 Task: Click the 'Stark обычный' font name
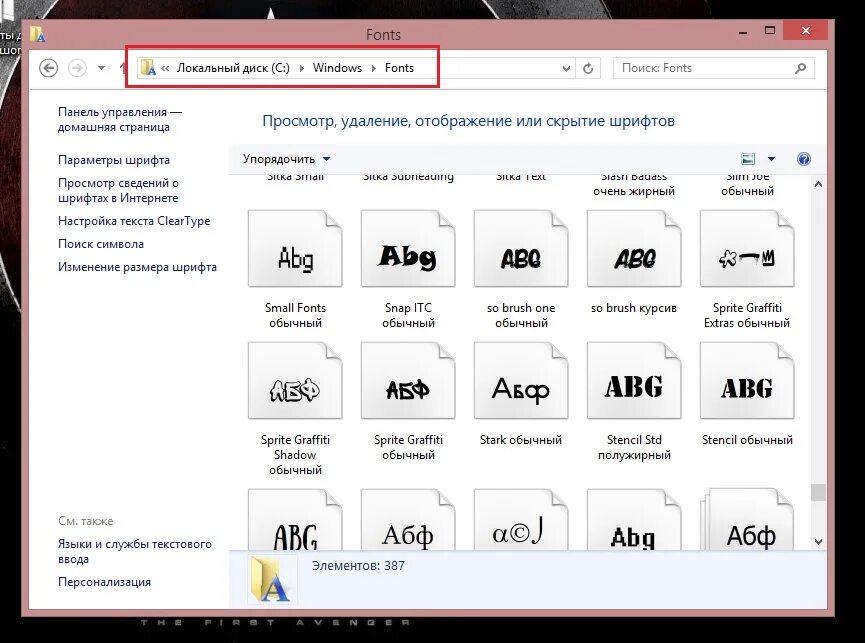pos(521,440)
